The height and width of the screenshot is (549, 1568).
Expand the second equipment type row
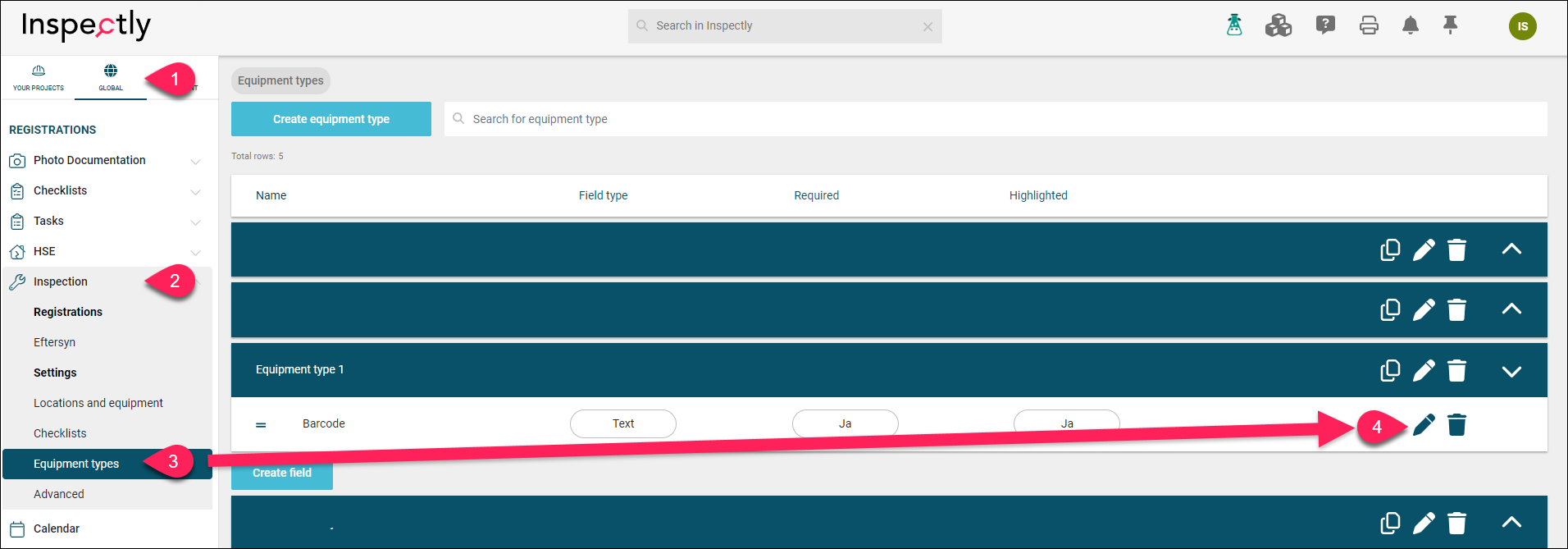1511,309
